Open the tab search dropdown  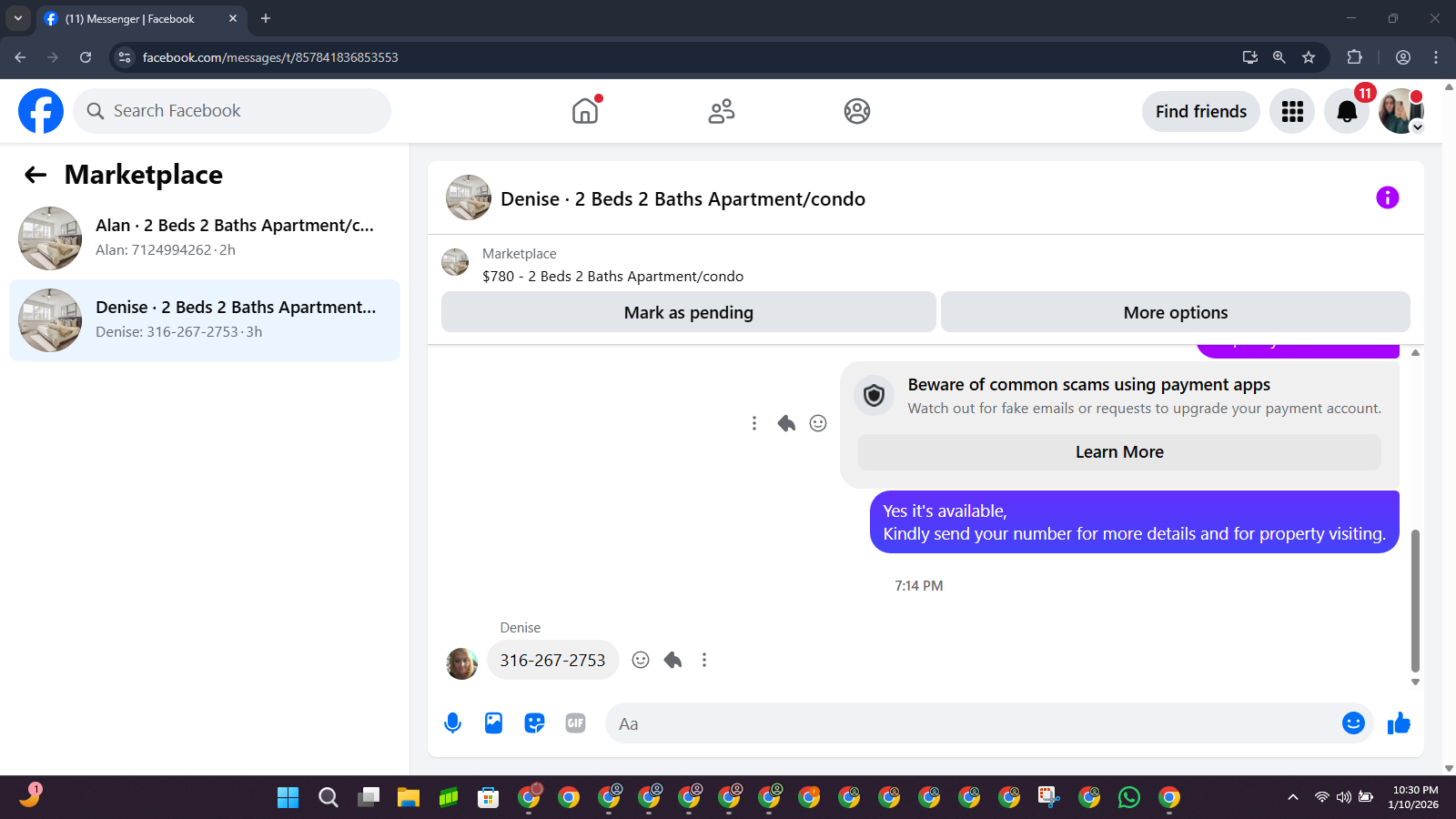17,18
